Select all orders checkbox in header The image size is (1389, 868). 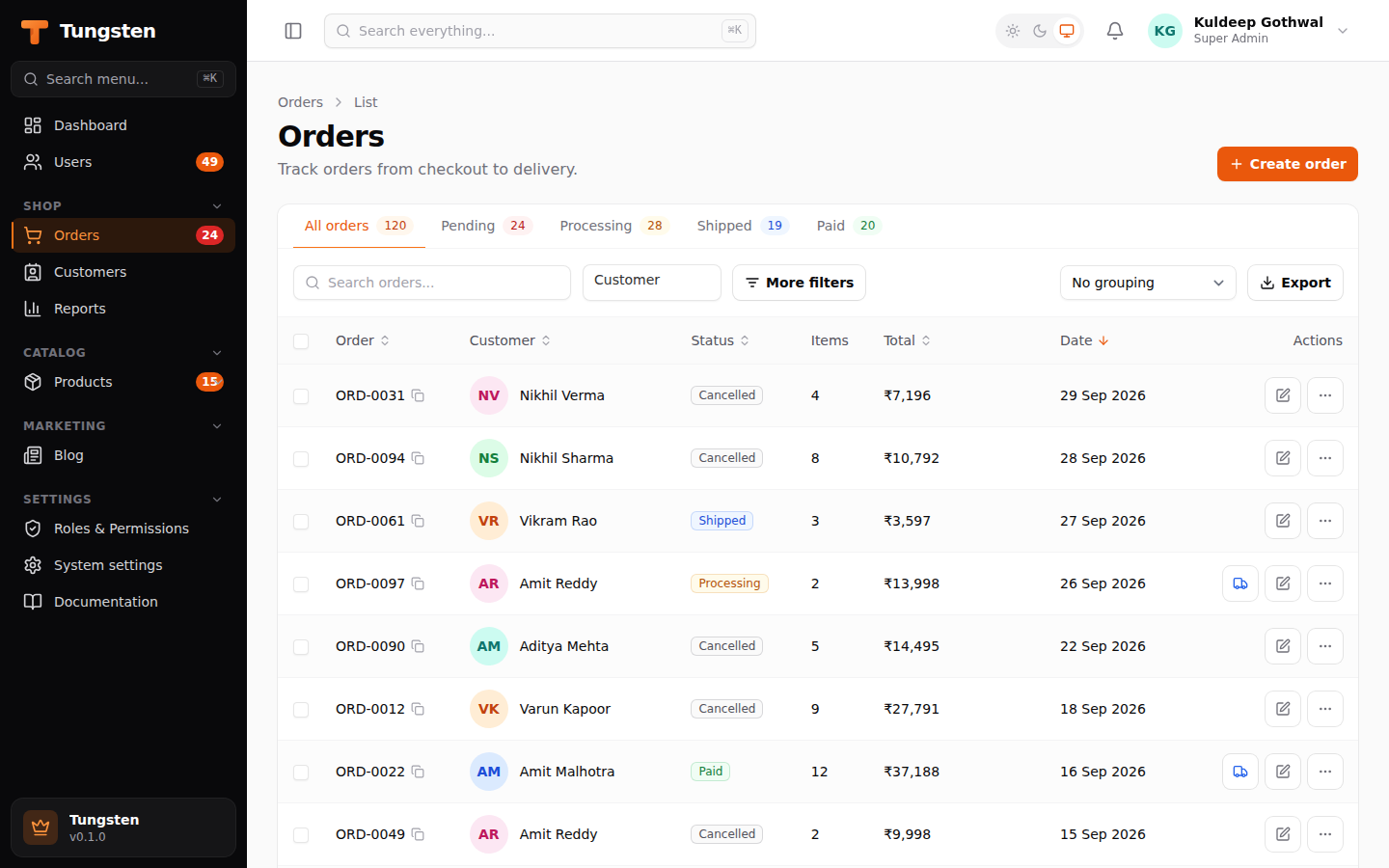coord(301,341)
